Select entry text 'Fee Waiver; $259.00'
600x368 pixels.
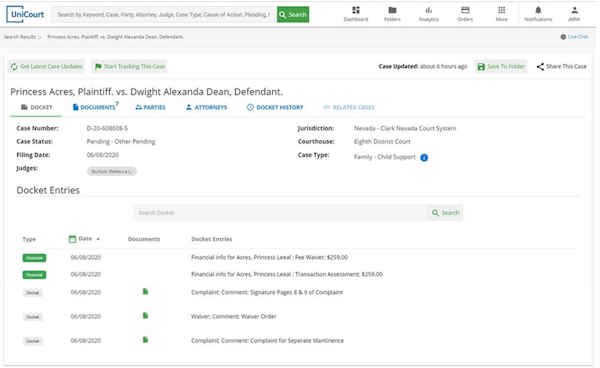click(x=321, y=257)
